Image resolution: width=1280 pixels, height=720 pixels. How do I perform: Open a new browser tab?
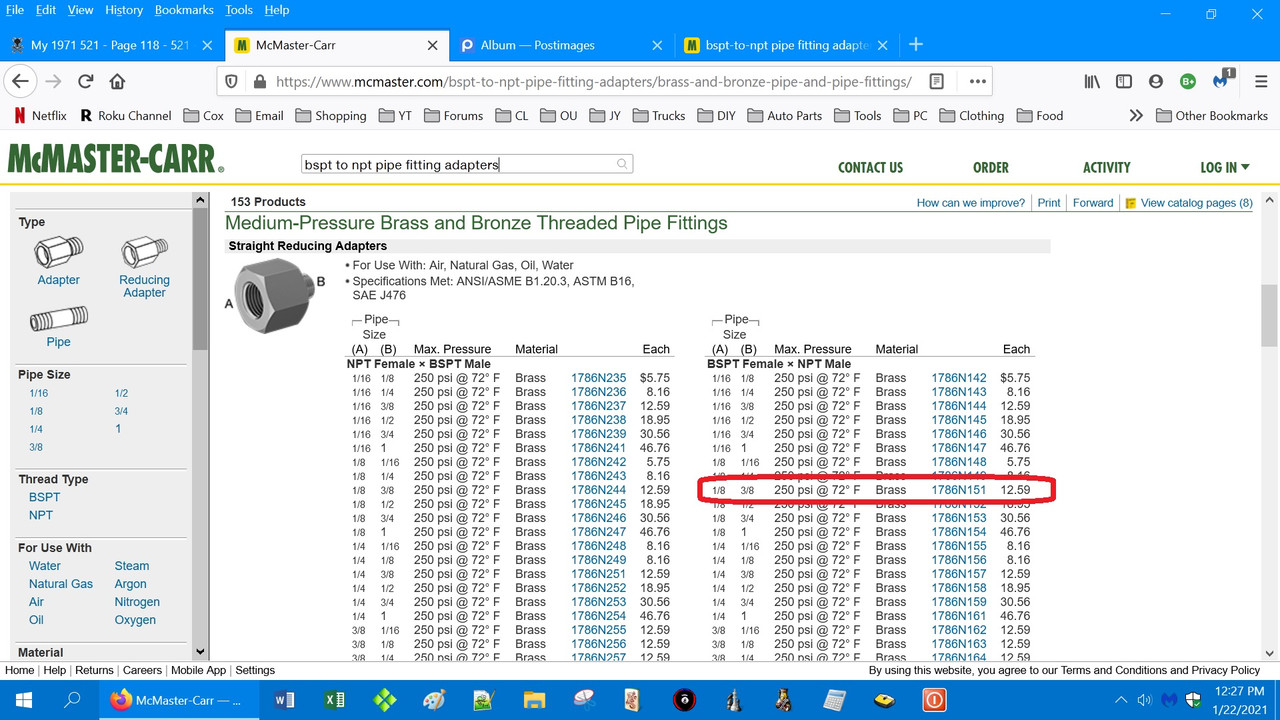coord(916,44)
